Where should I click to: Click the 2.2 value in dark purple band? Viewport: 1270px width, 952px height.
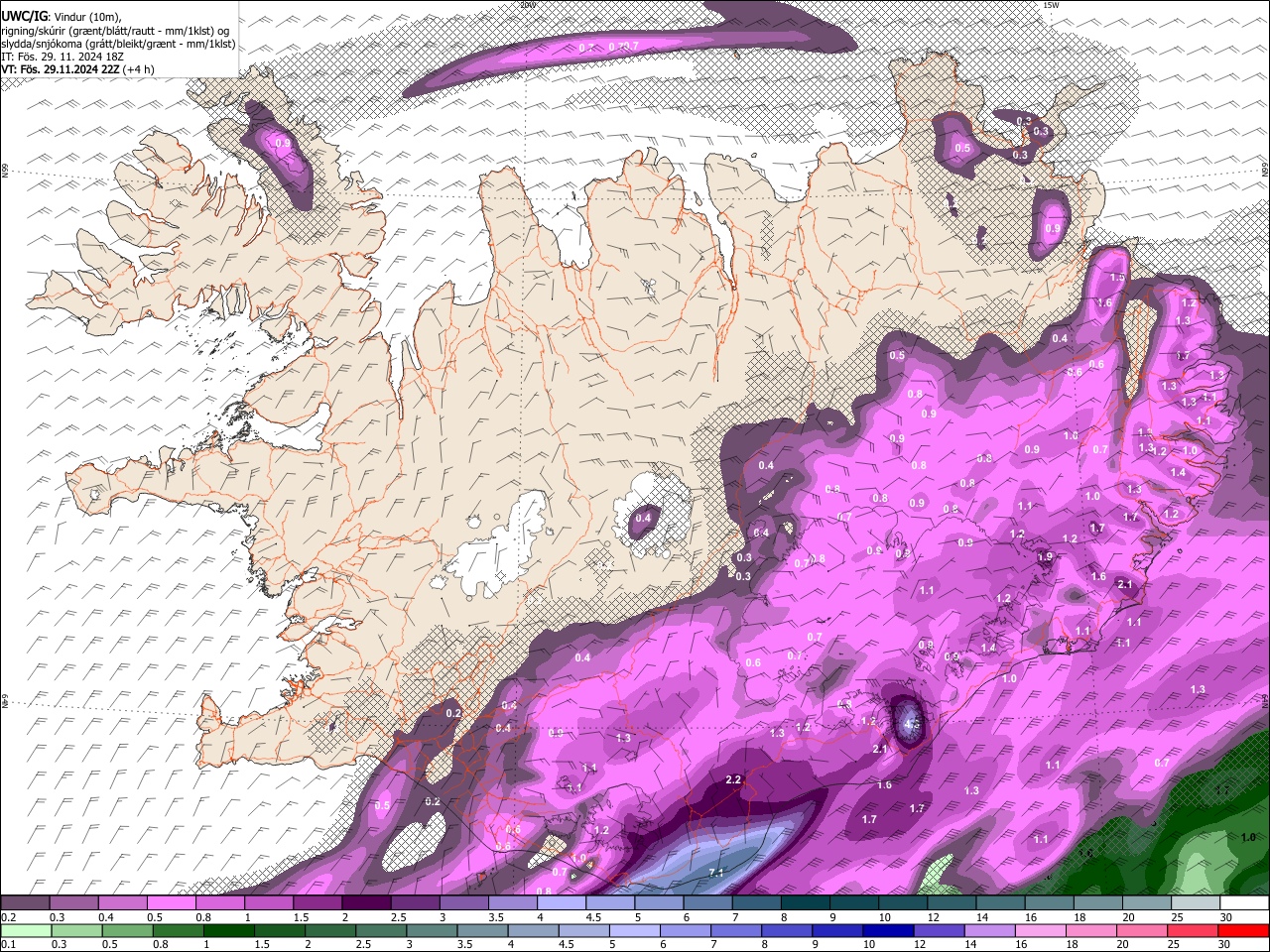(733, 780)
